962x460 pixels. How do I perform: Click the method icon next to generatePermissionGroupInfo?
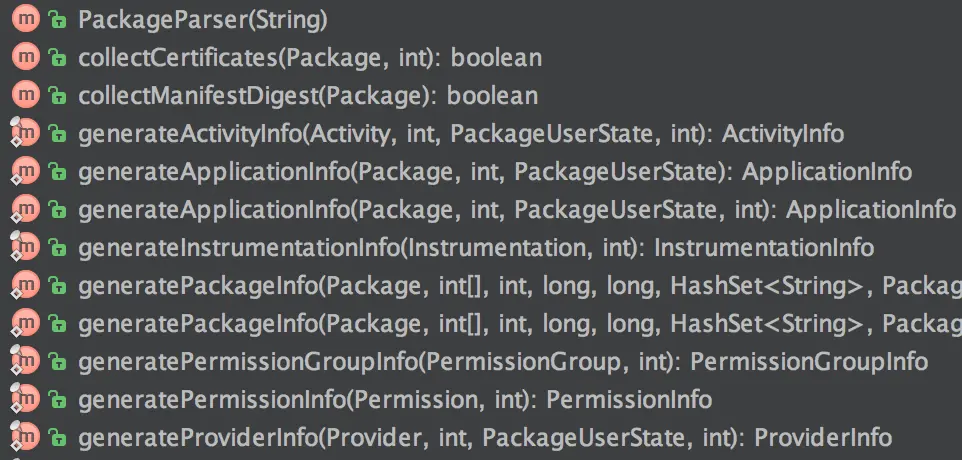[24, 361]
